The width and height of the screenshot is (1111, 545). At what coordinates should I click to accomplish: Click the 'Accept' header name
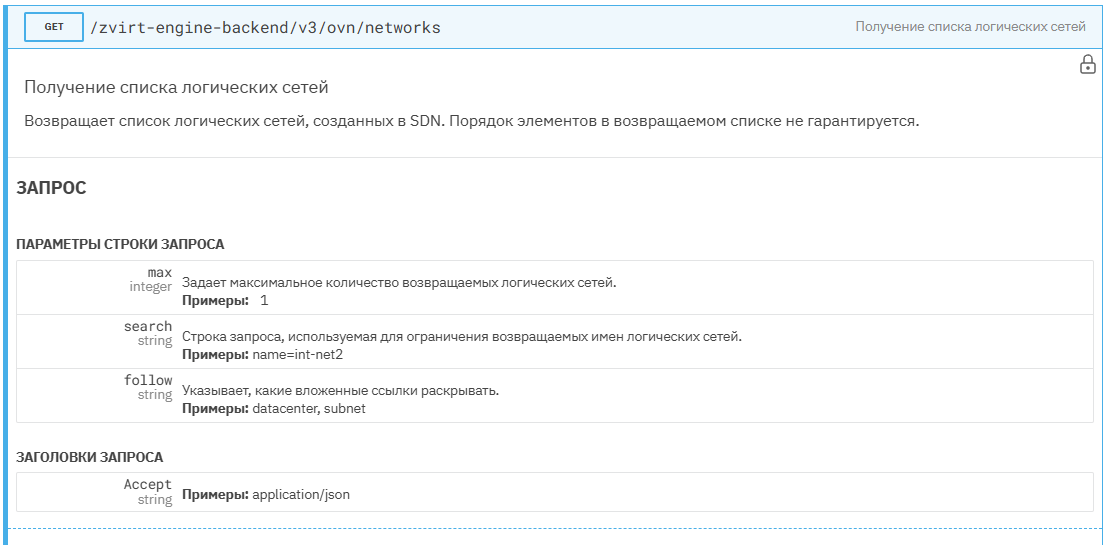click(147, 485)
